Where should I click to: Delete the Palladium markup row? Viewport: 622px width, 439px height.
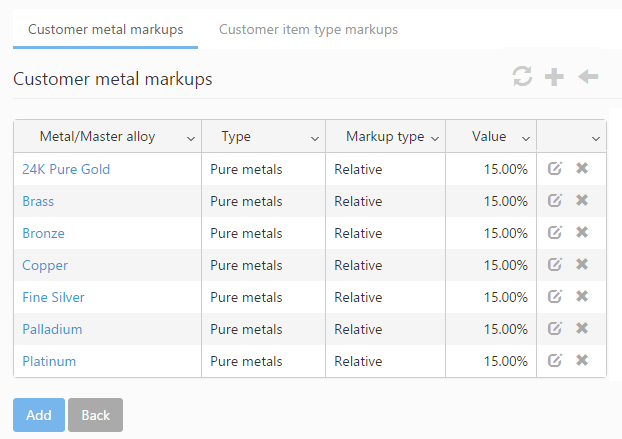[582, 329]
